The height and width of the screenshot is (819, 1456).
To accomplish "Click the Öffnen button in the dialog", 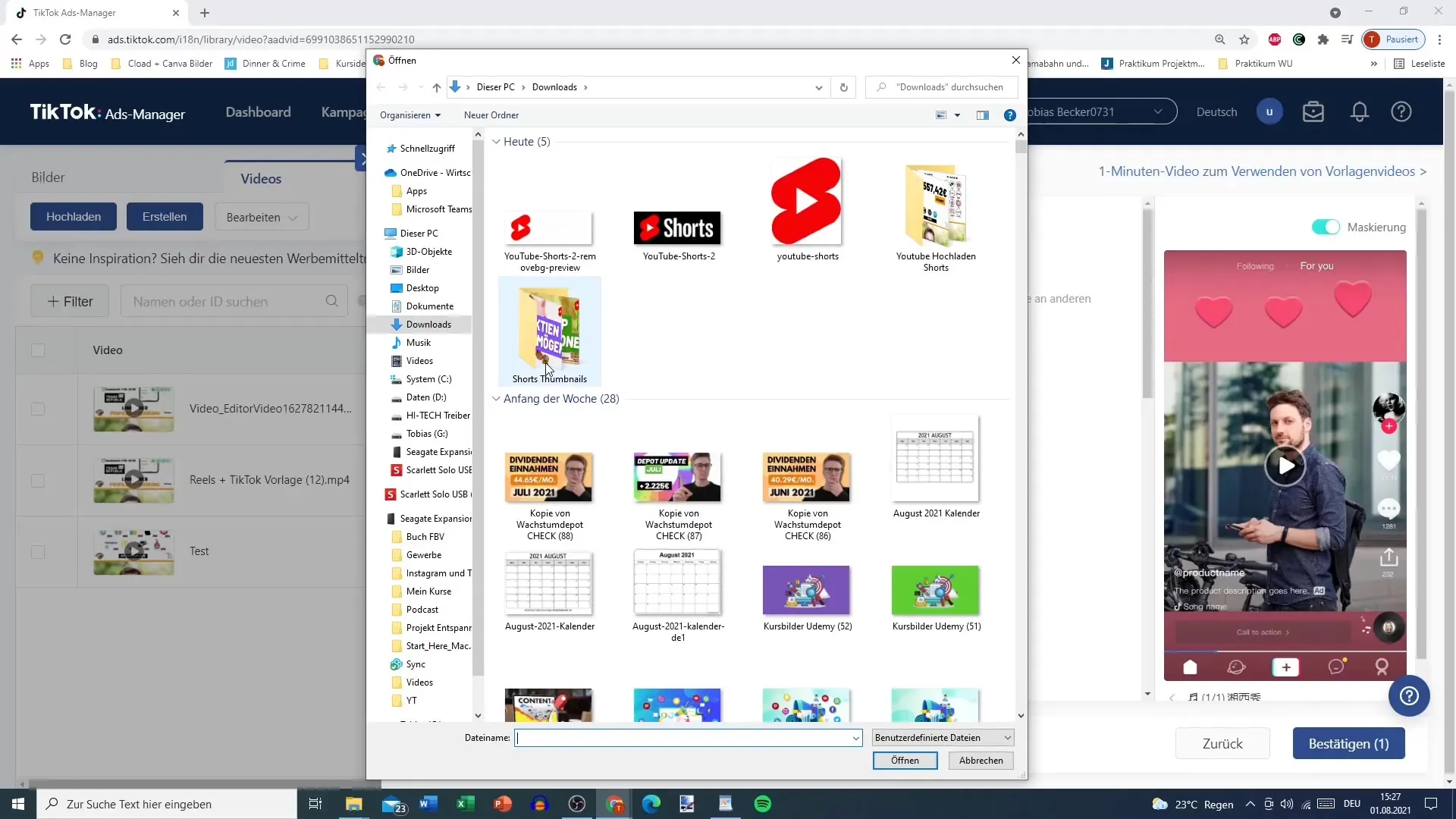I will tap(905, 761).
